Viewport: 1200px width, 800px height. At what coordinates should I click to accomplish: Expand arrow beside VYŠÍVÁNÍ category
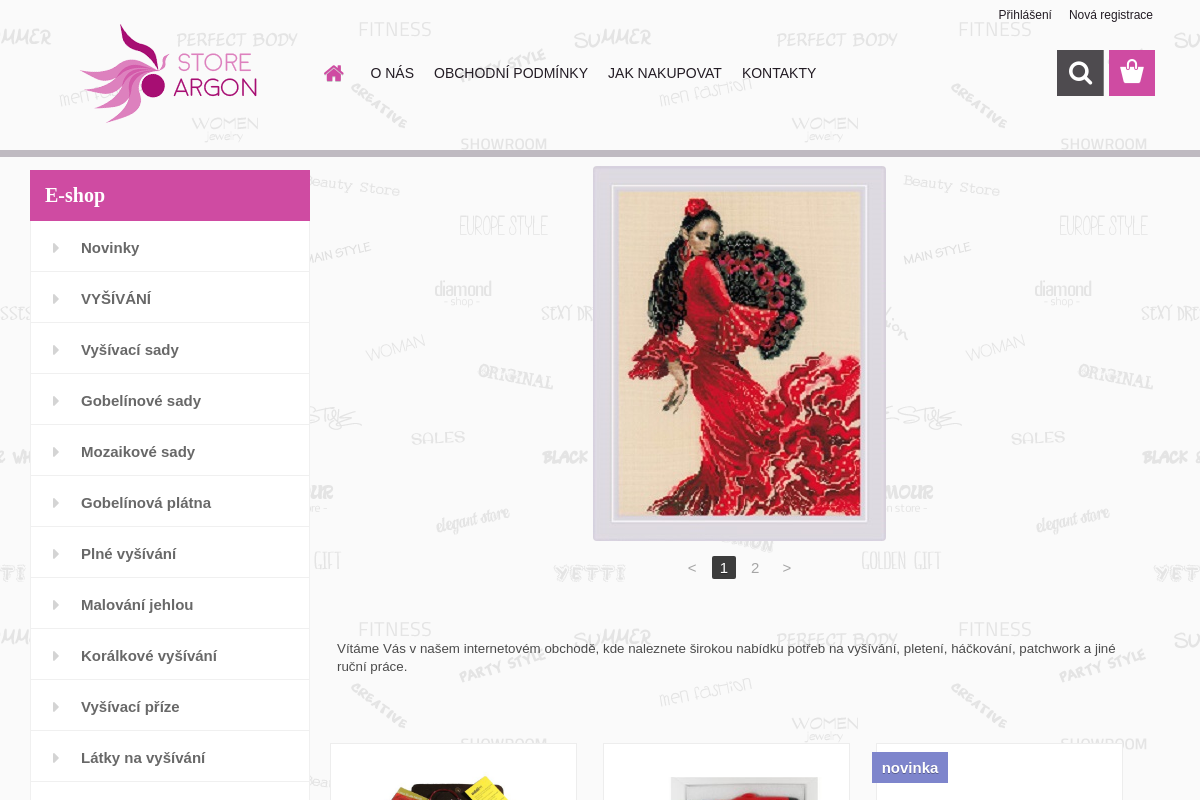tap(56, 299)
